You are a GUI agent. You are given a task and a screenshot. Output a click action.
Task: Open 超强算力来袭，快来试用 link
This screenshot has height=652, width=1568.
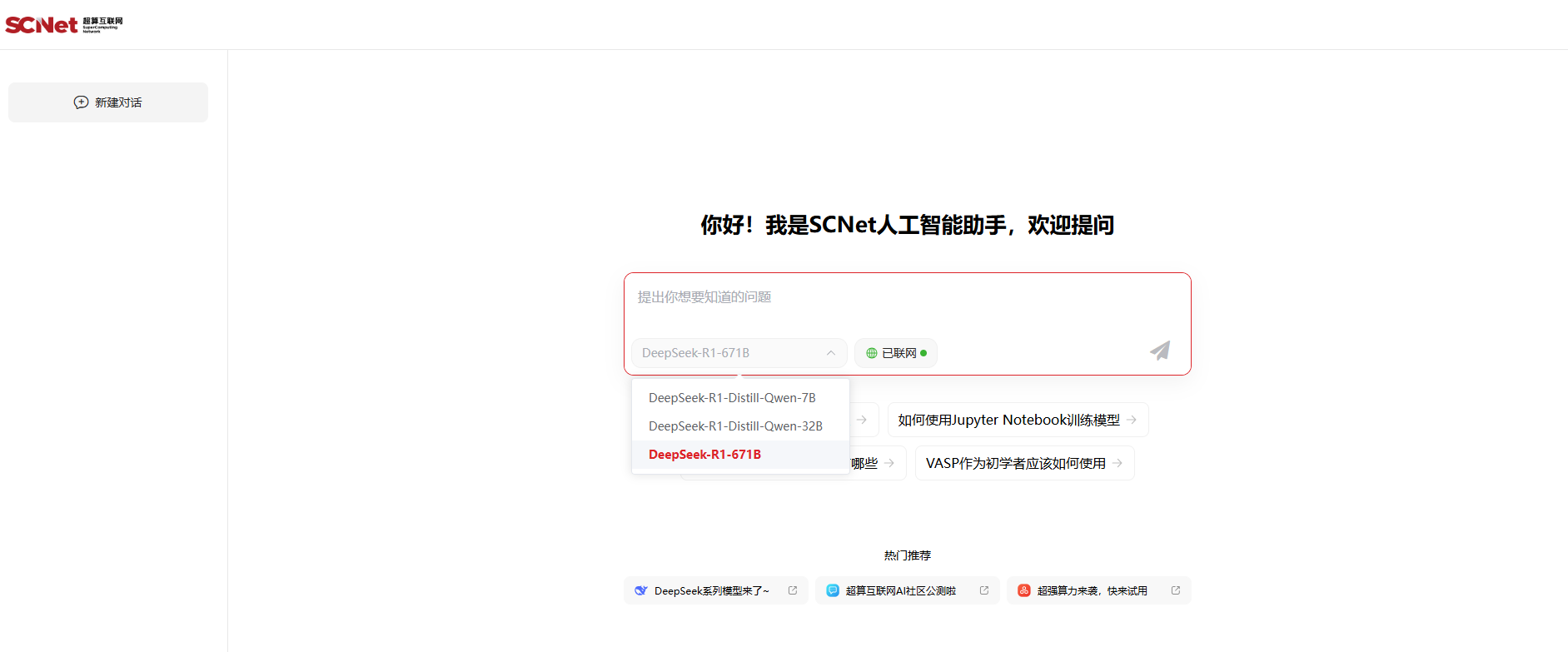pos(1098,590)
